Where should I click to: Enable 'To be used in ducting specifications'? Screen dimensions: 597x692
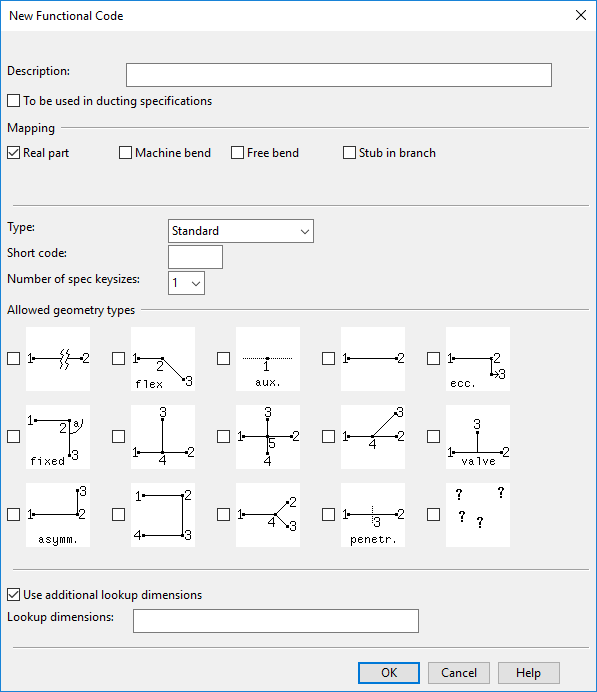coord(14,101)
